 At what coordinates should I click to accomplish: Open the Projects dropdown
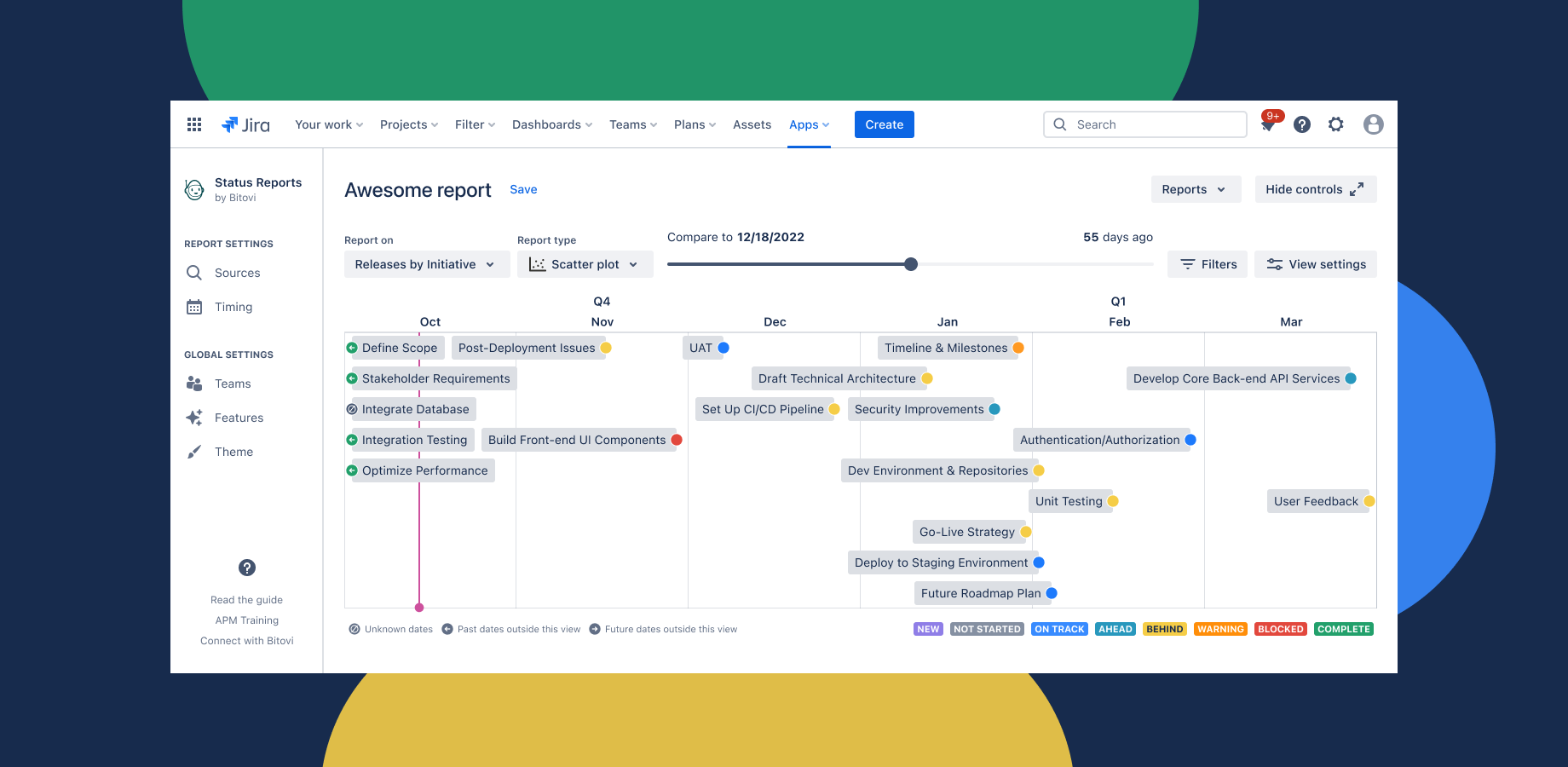point(409,124)
